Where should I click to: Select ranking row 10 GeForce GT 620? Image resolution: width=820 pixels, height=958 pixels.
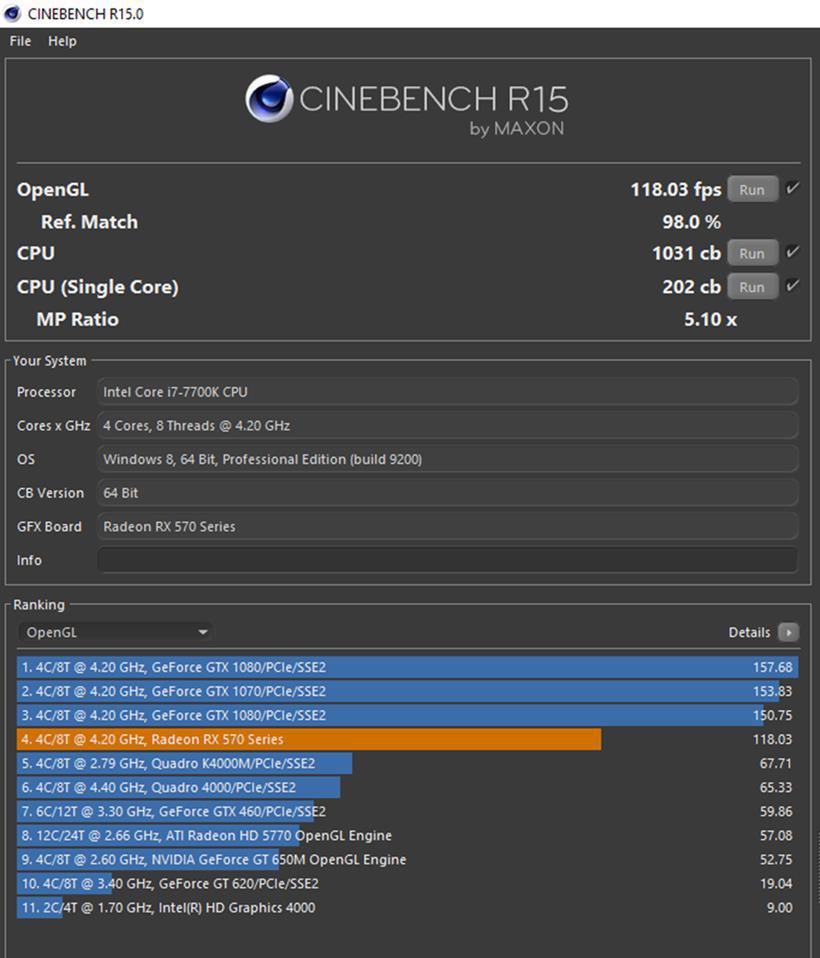coord(408,883)
